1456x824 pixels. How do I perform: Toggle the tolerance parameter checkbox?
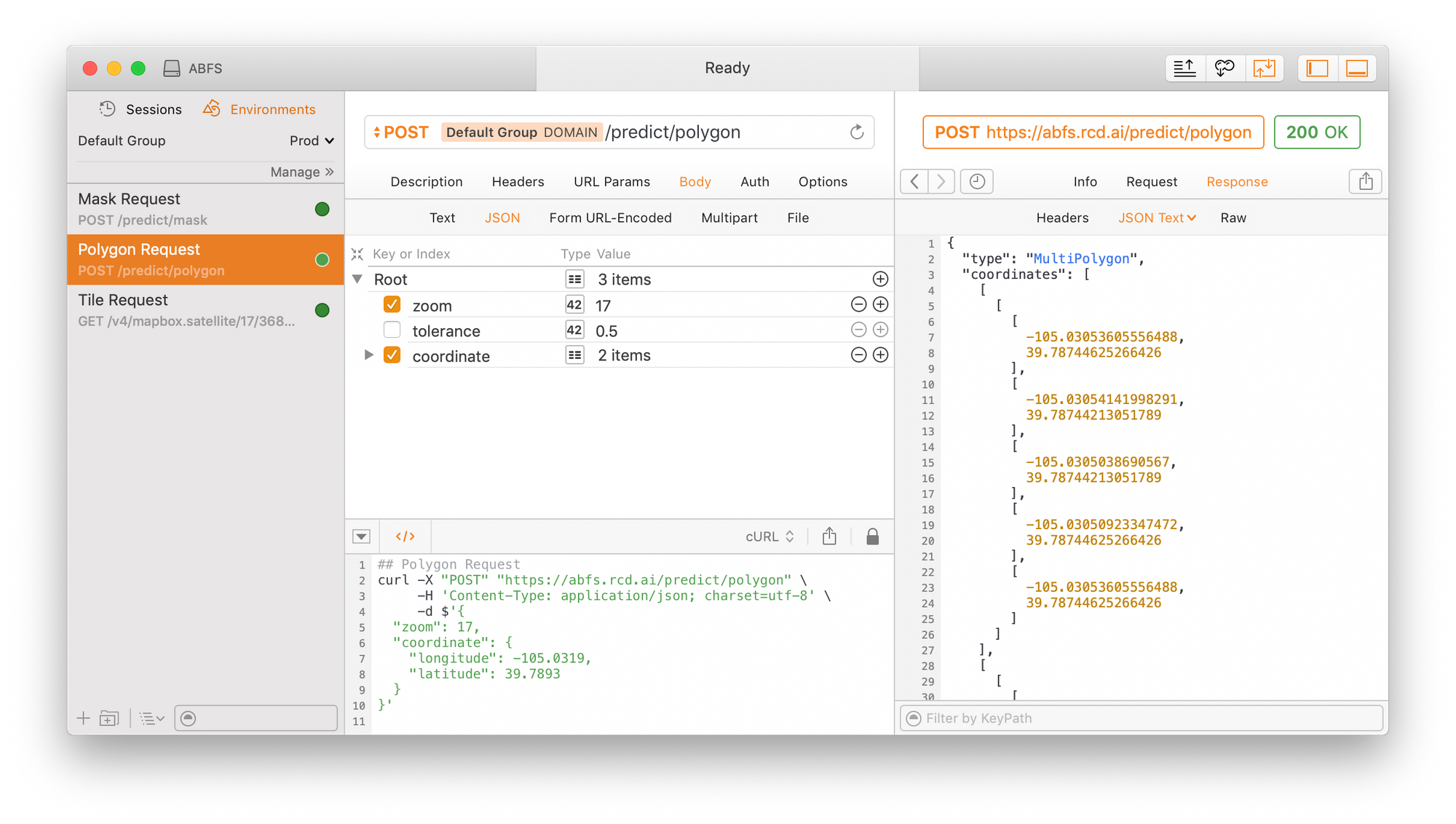[390, 330]
